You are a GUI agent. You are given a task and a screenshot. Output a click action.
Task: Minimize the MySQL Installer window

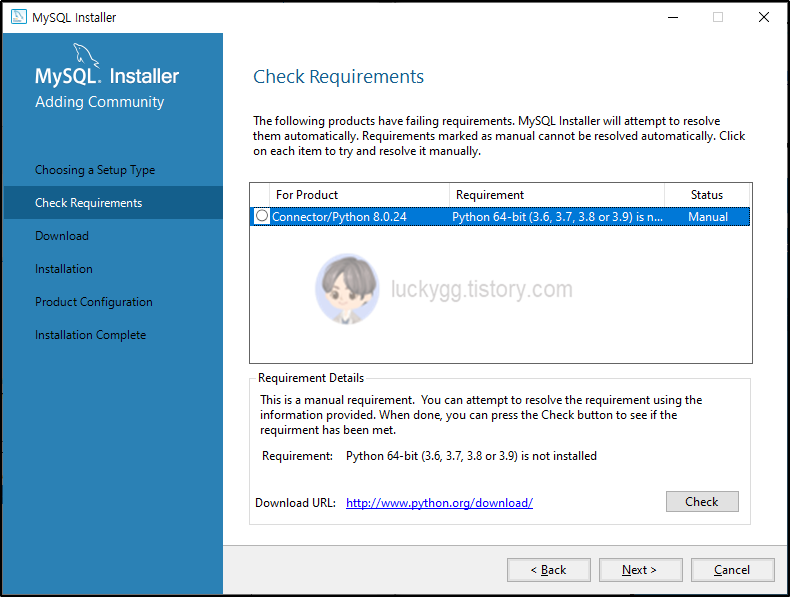673,17
